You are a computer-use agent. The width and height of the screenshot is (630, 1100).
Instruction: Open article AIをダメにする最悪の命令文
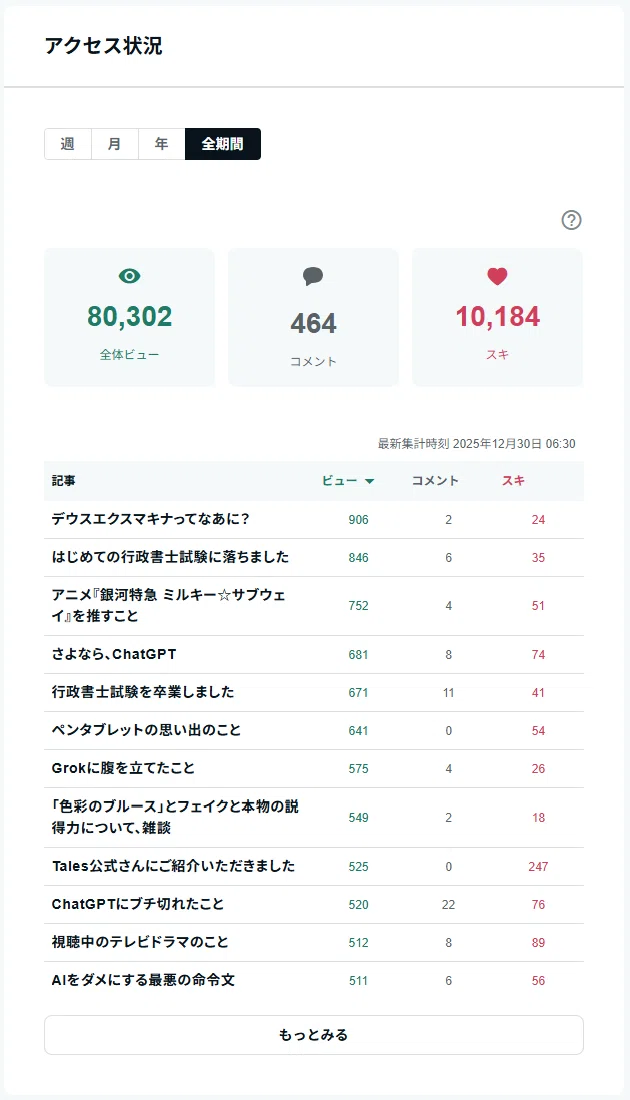pyautogui.click(x=143, y=980)
